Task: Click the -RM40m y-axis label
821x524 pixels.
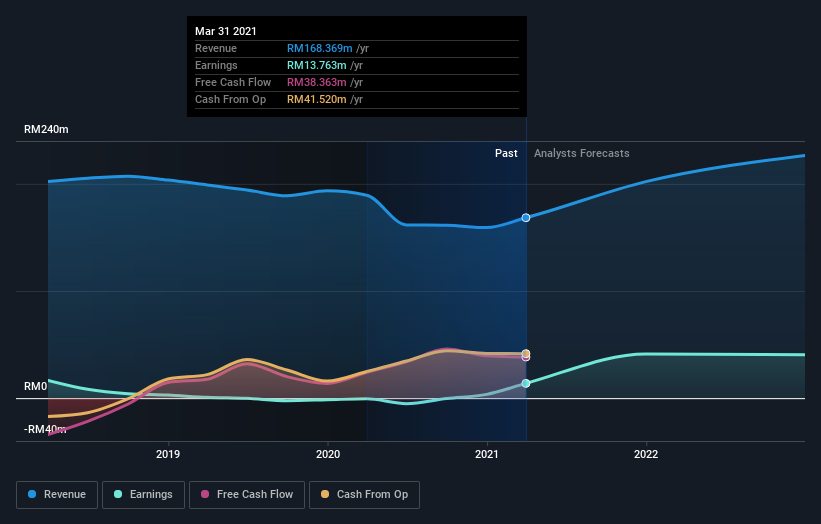Action: pyautogui.click(x=45, y=429)
